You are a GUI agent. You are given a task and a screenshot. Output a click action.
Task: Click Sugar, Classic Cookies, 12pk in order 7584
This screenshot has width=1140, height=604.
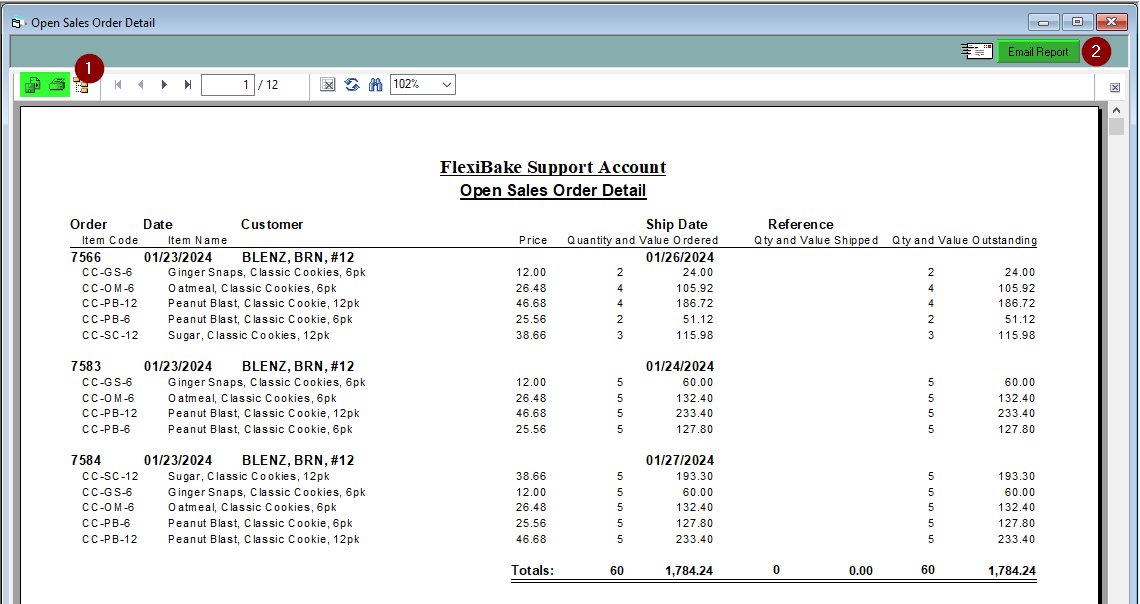249,477
